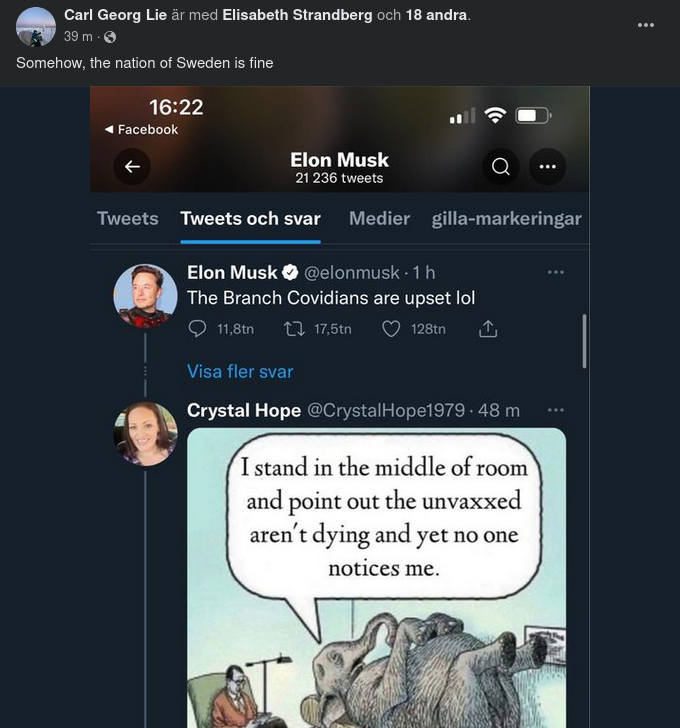Open the Twitter profile more-options button

[547, 167]
